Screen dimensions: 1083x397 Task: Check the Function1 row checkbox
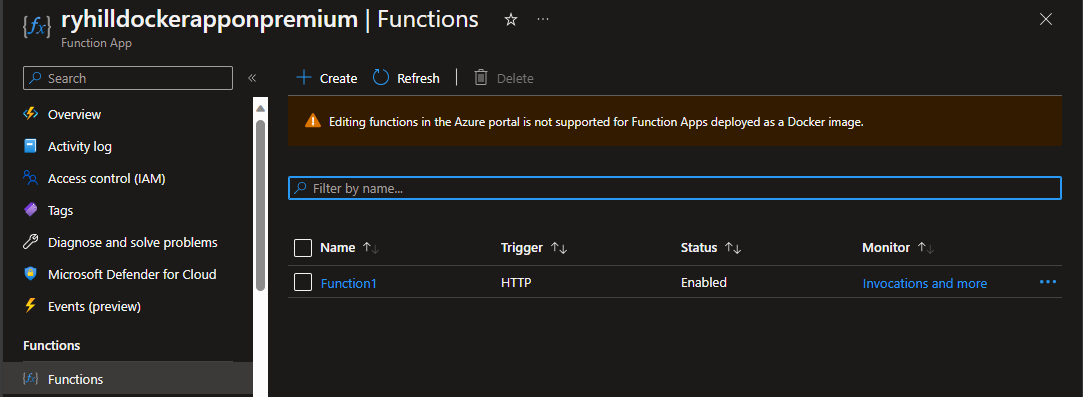point(303,282)
